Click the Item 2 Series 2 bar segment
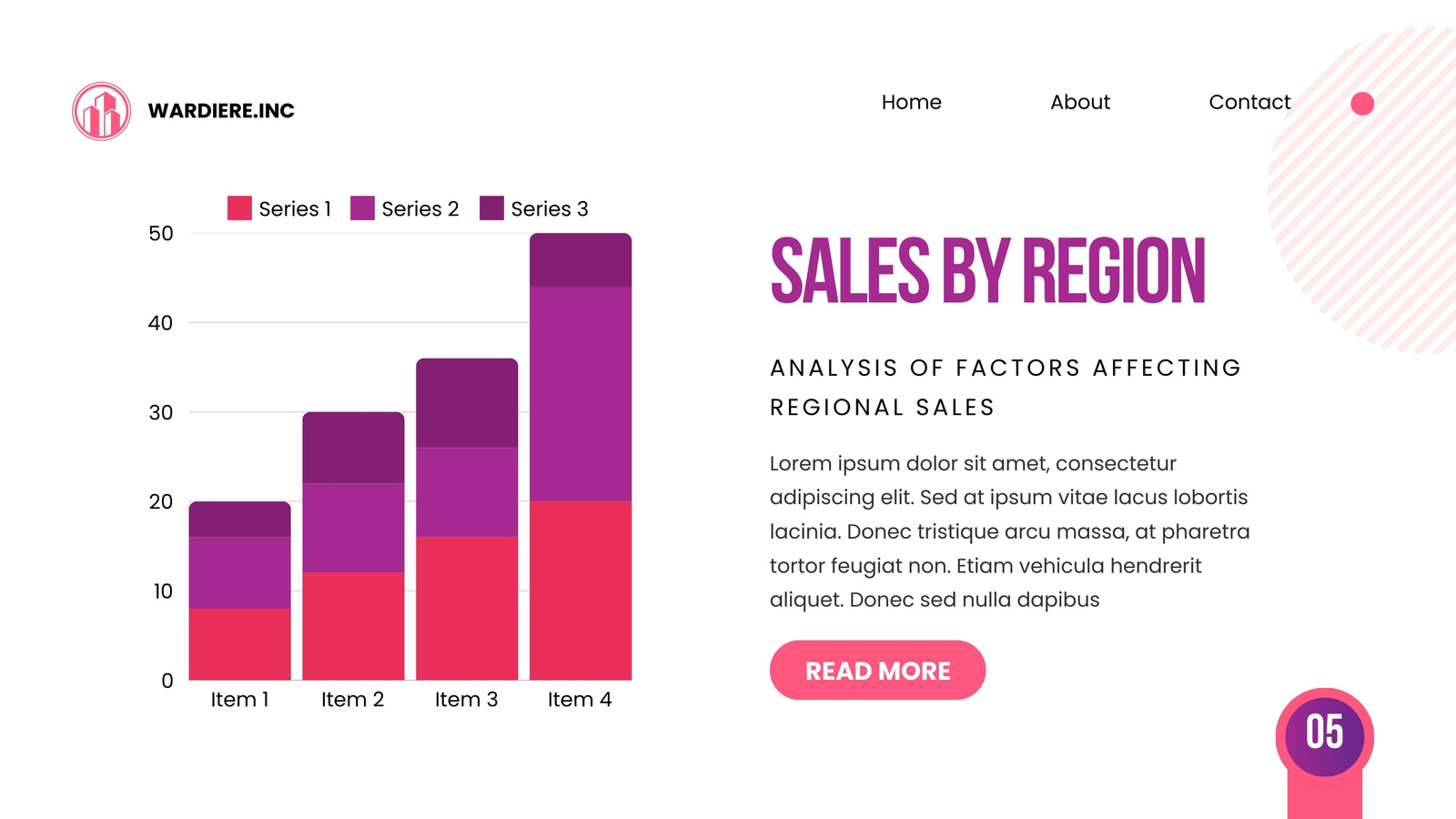This screenshot has height=819, width=1456. point(353,528)
